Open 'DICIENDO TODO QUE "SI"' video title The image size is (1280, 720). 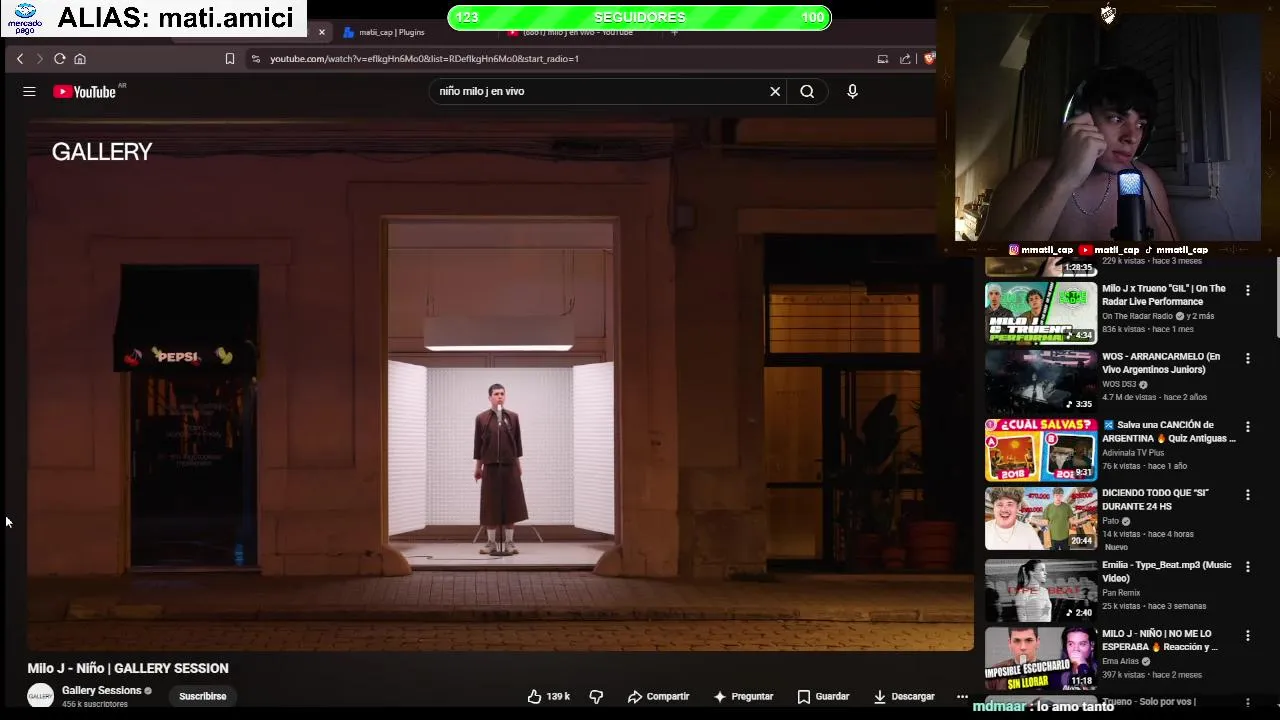(x=1156, y=500)
